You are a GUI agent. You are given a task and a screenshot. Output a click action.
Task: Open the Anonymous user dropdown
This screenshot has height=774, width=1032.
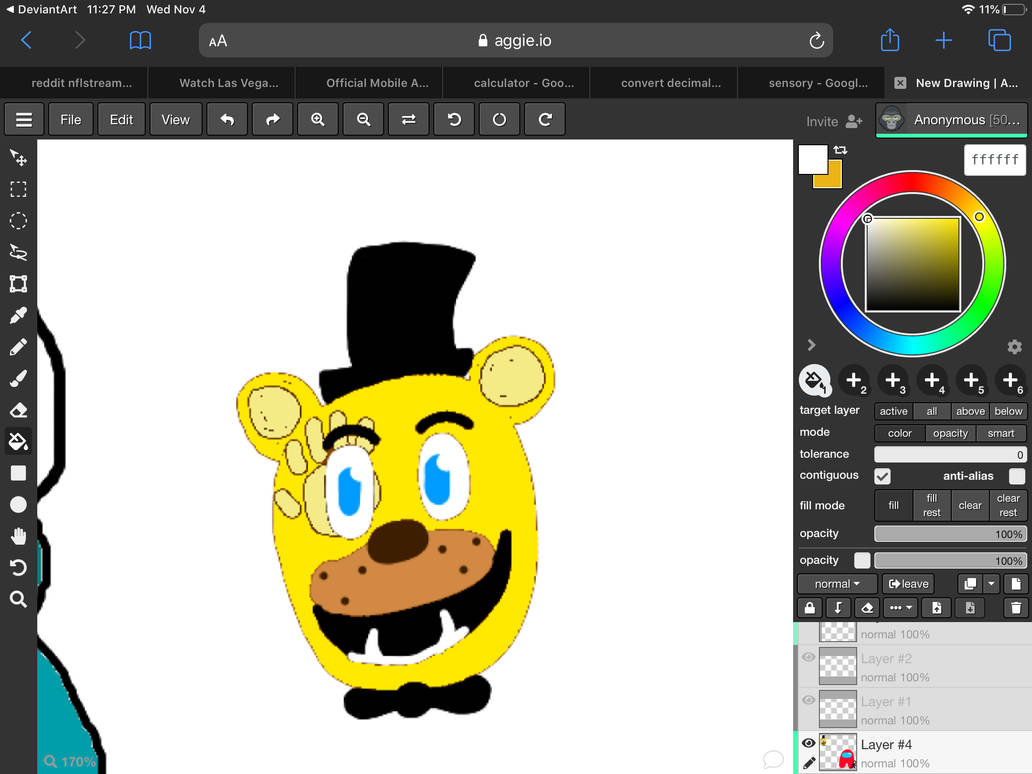[x=951, y=120]
